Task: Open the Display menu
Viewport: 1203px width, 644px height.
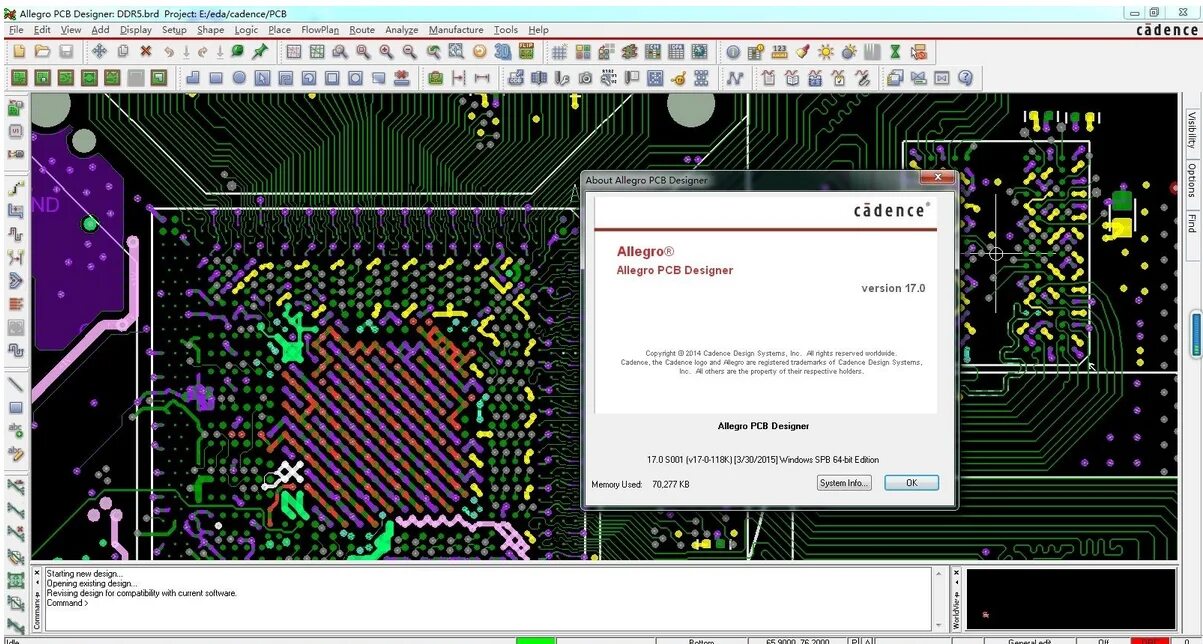Action: click(136, 30)
